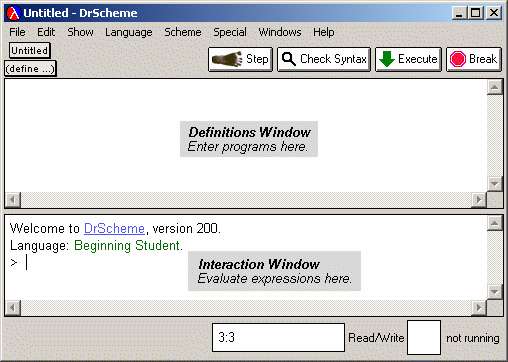508x362 pixels.
Task: Click the Interaction window down scroll arrow
Action: [495, 292]
